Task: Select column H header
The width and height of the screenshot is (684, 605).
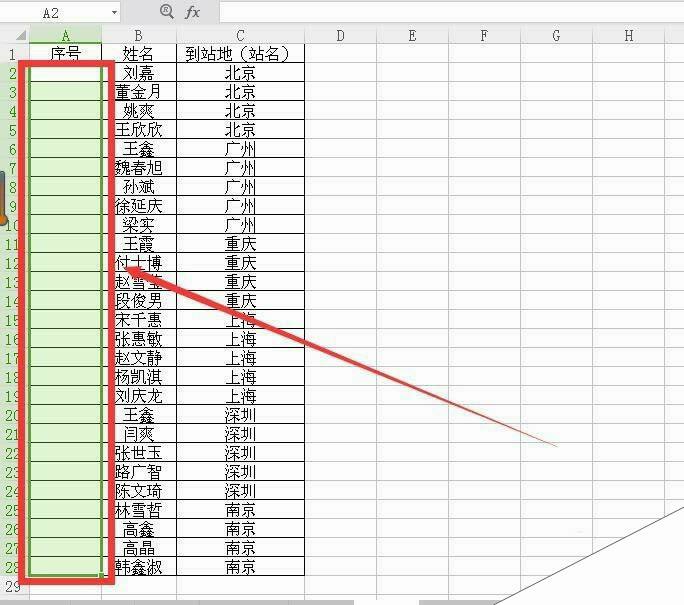Action: [629, 35]
